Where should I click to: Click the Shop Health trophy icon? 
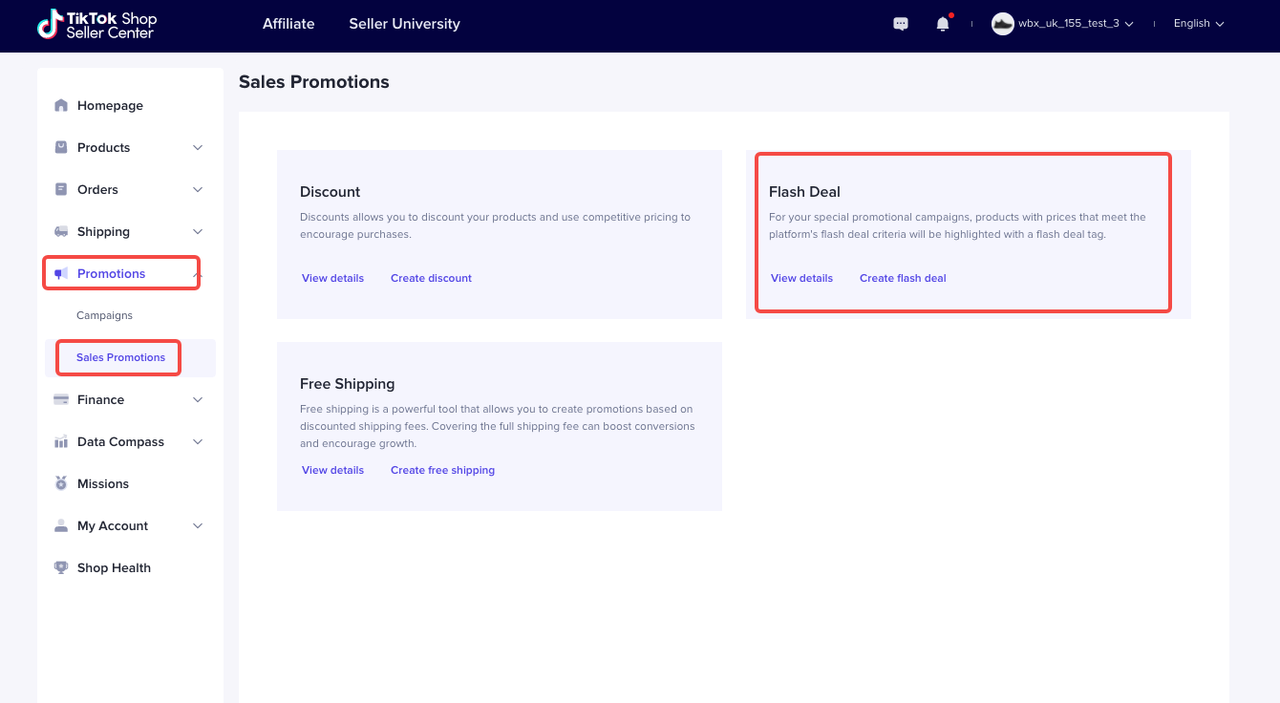pyautogui.click(x=61, y=568)
